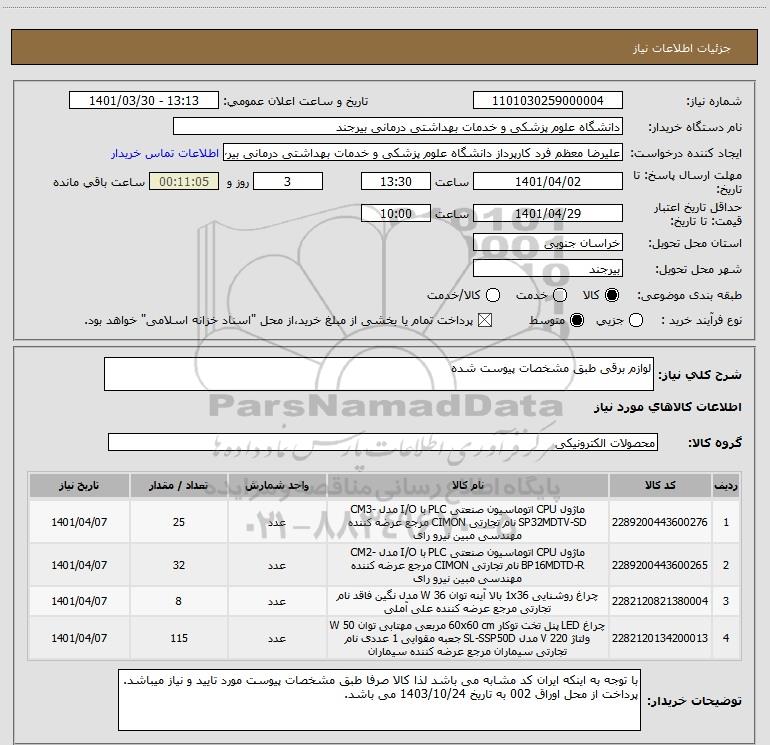Click the ردیف column header
770x745 pixels.
pyautogui.click(x=726, y=485)
